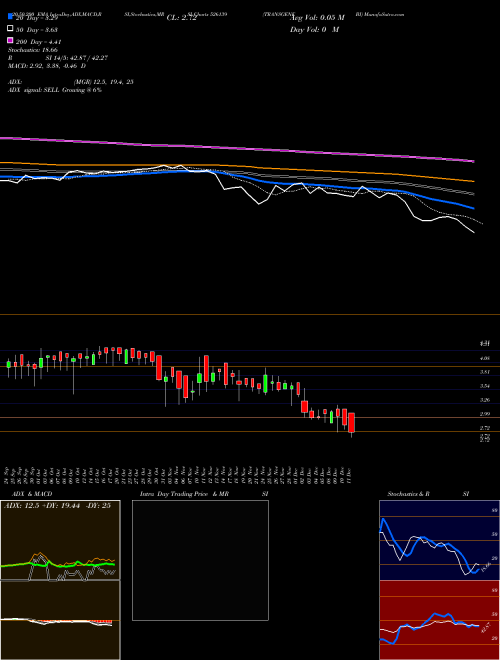Click the end of the orange moving average line

coord(473,181)
